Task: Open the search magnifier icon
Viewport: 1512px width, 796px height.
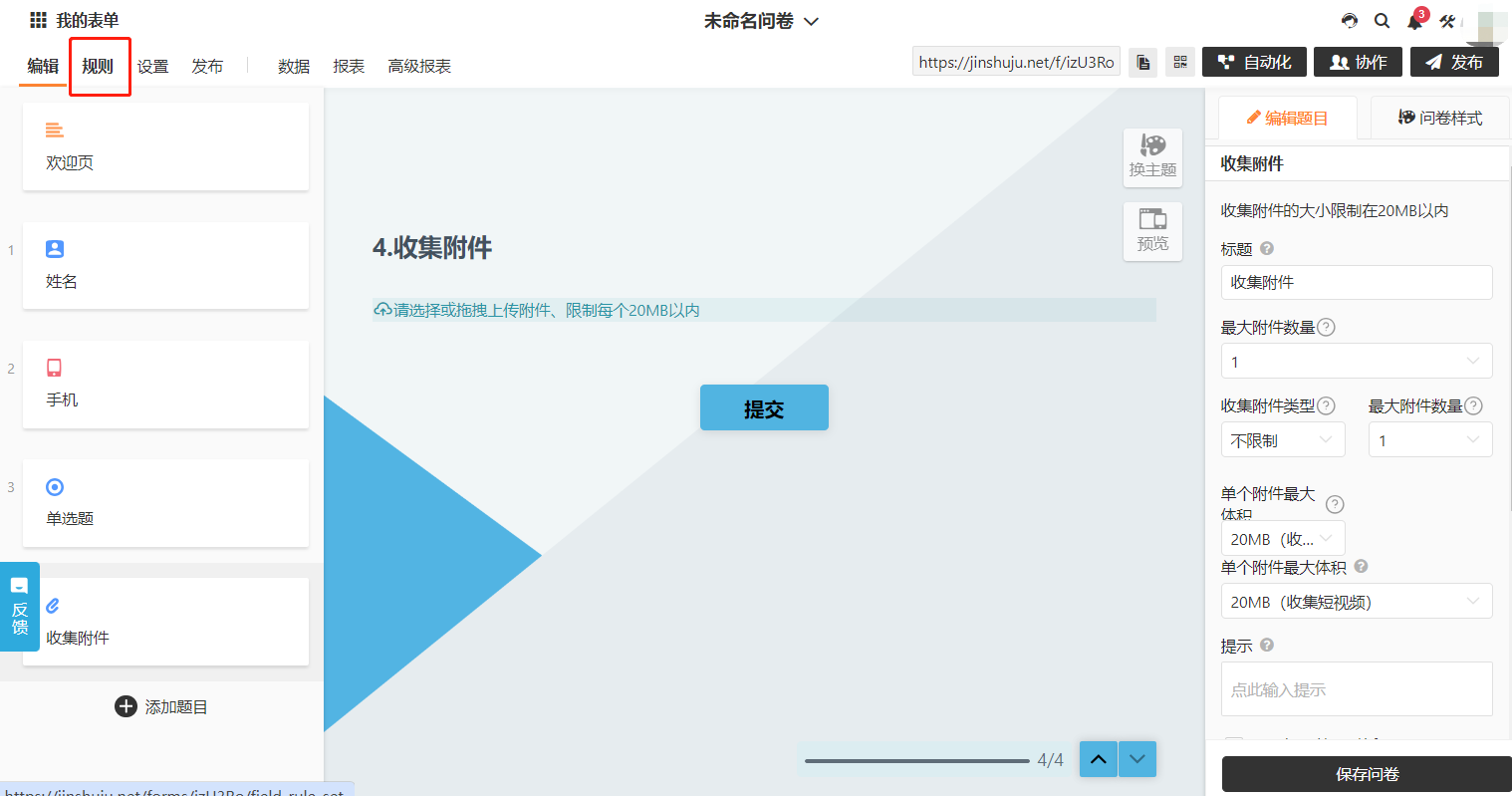Action: click(x=1382, y=21)
